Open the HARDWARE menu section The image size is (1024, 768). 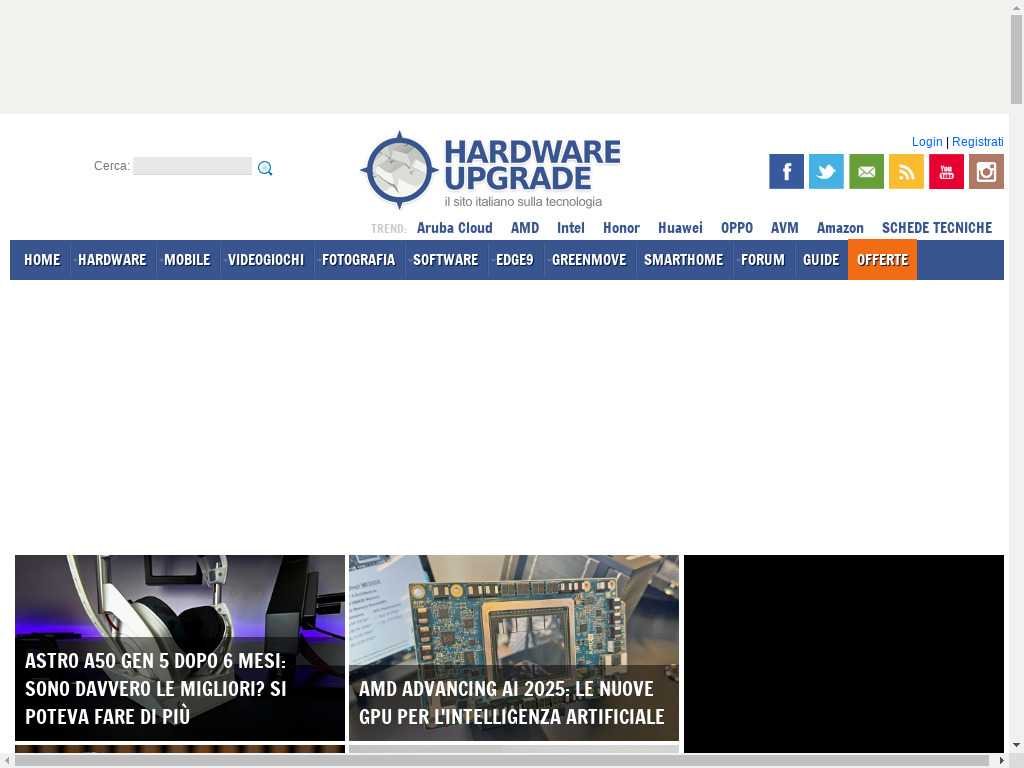point(112,260)
